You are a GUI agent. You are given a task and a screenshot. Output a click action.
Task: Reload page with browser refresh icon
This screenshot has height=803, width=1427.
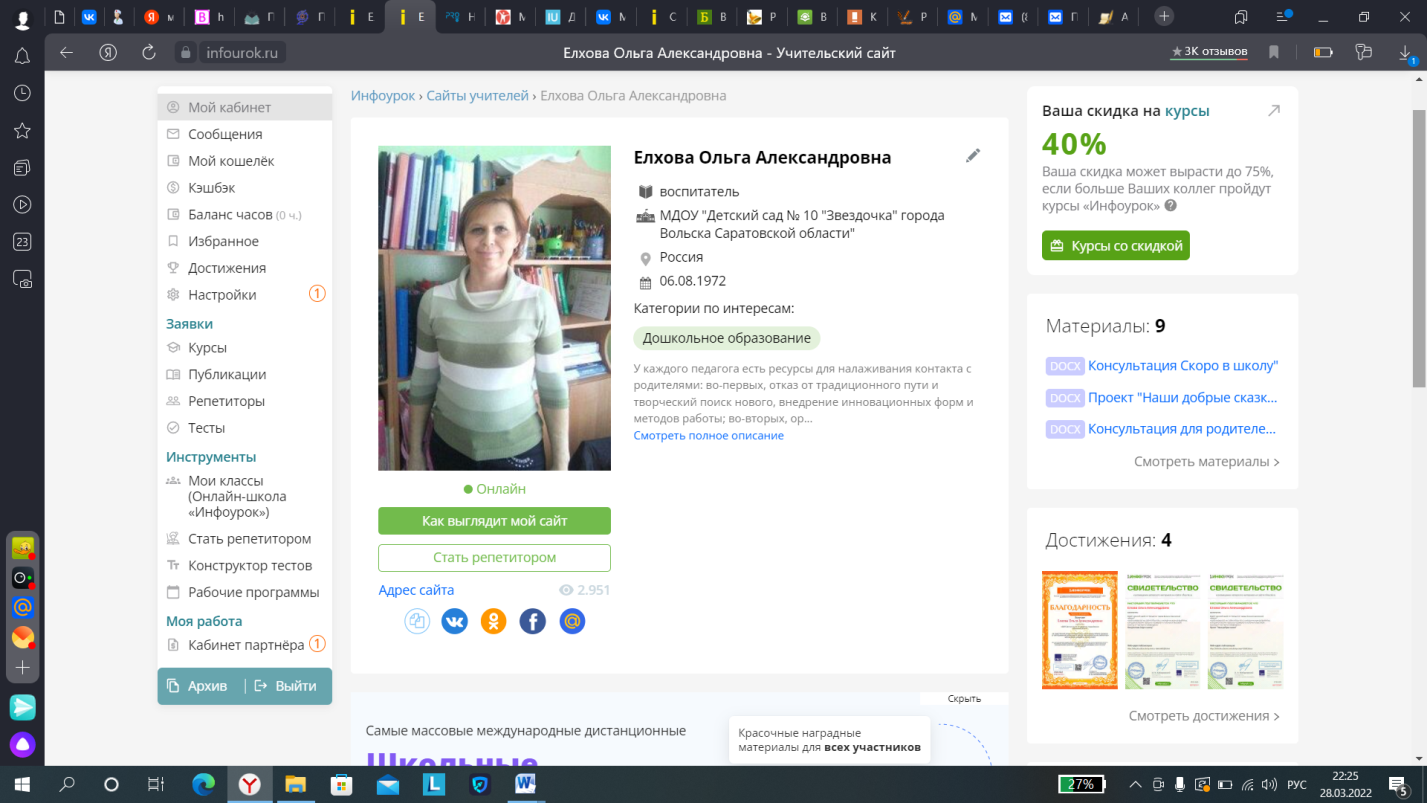point(149,53)
